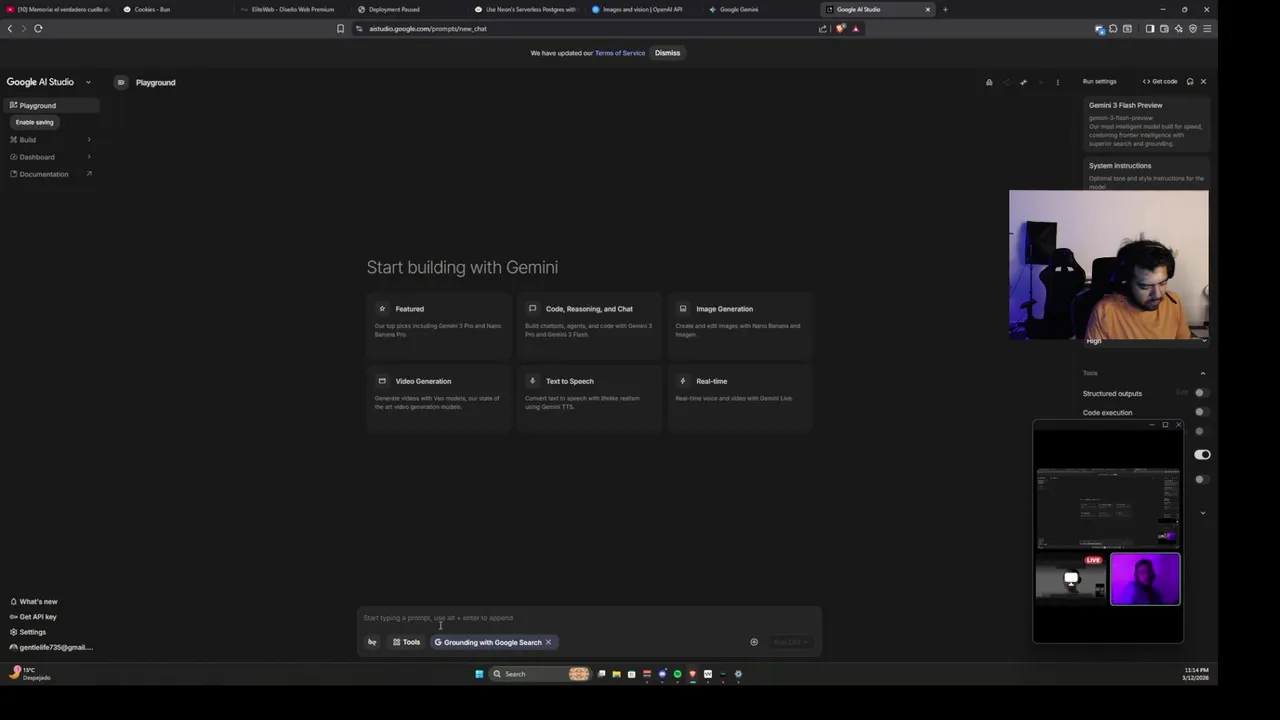Image resolution: width=1280 pixels, height=720 pixels.
Task: Select Playground in the left sidebar
Action: coord(50,105)
